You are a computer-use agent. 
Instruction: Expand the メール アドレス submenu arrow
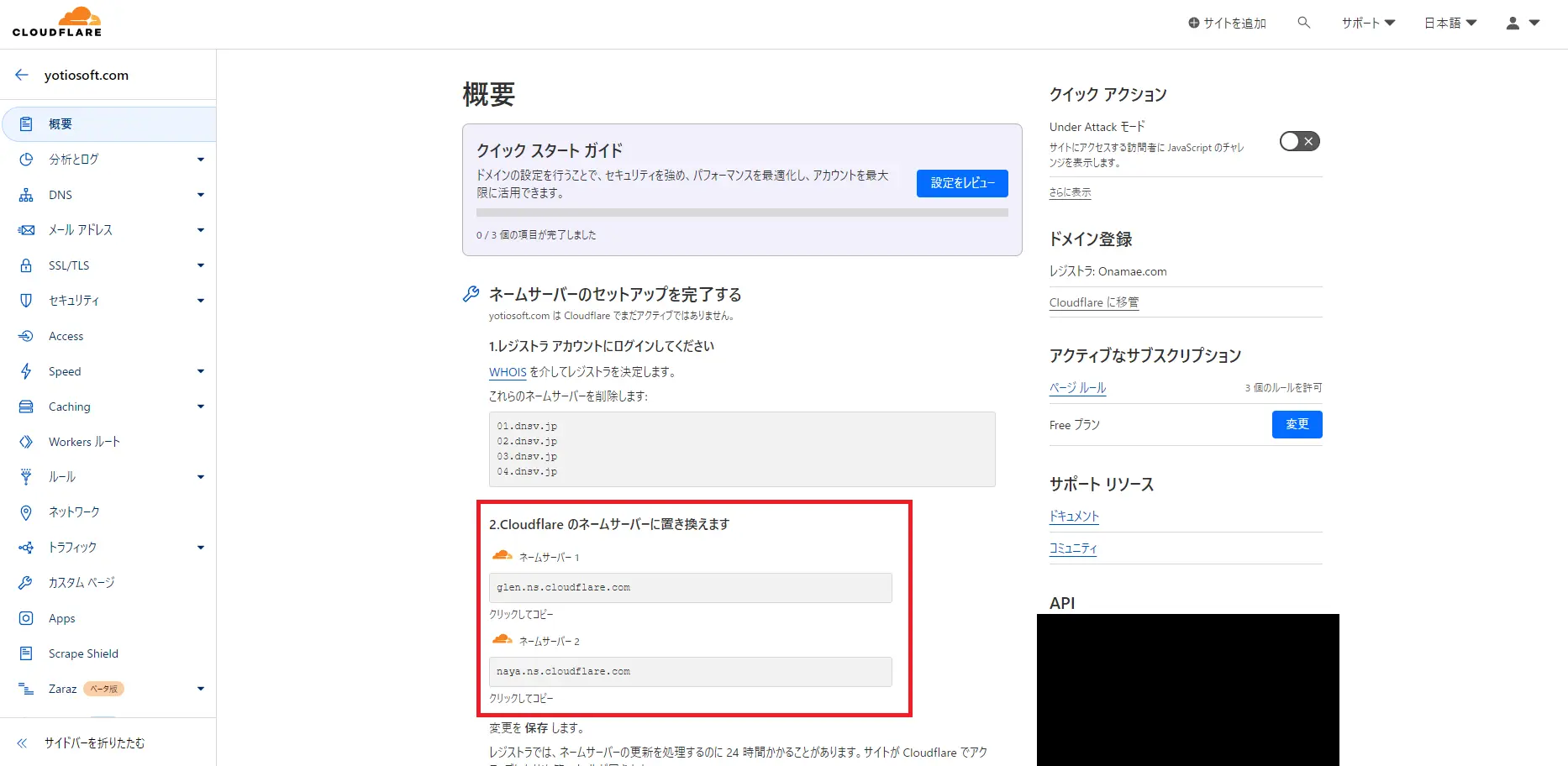pos(201,230)
